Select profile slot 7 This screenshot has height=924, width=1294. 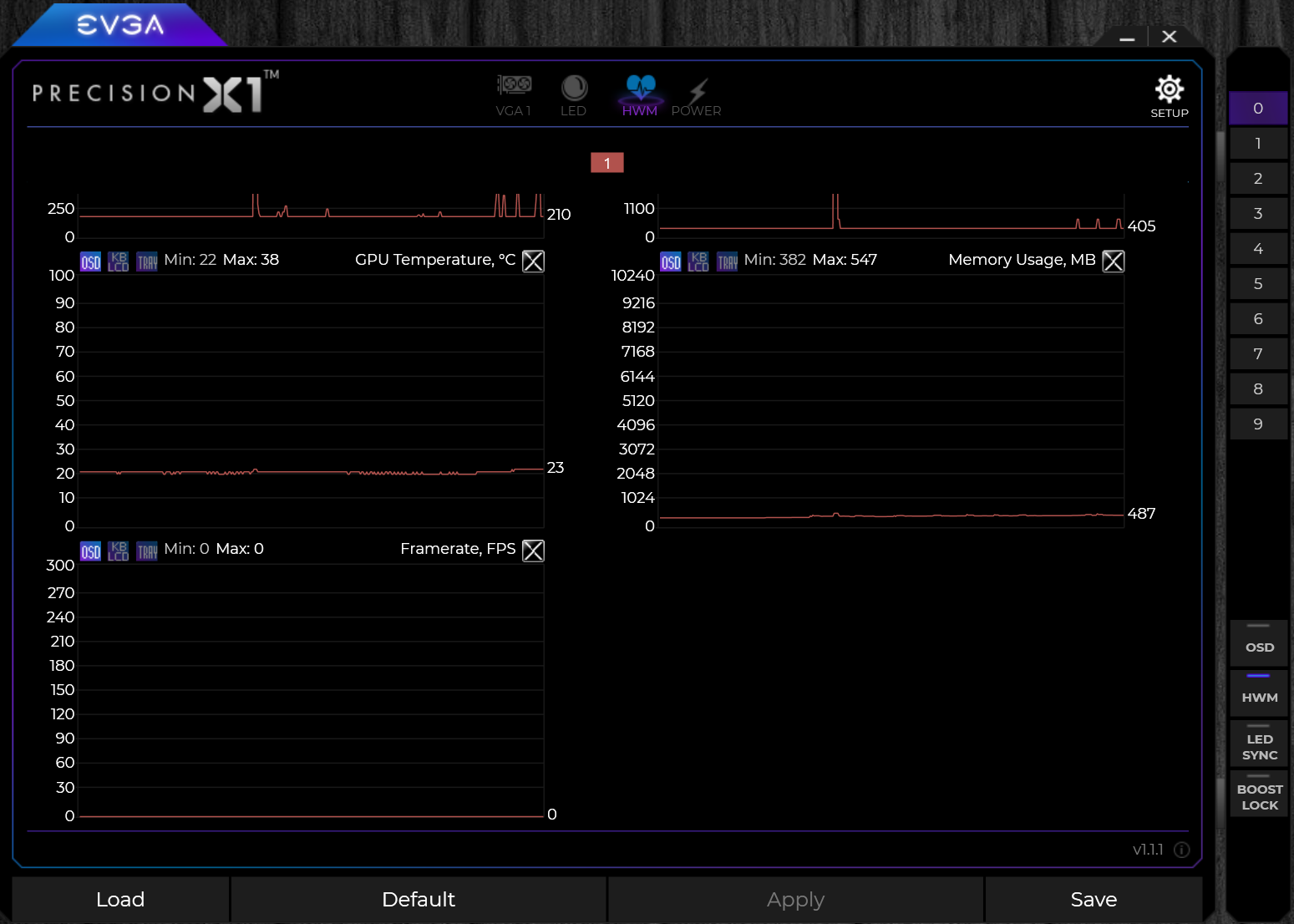click(1258, 354)
